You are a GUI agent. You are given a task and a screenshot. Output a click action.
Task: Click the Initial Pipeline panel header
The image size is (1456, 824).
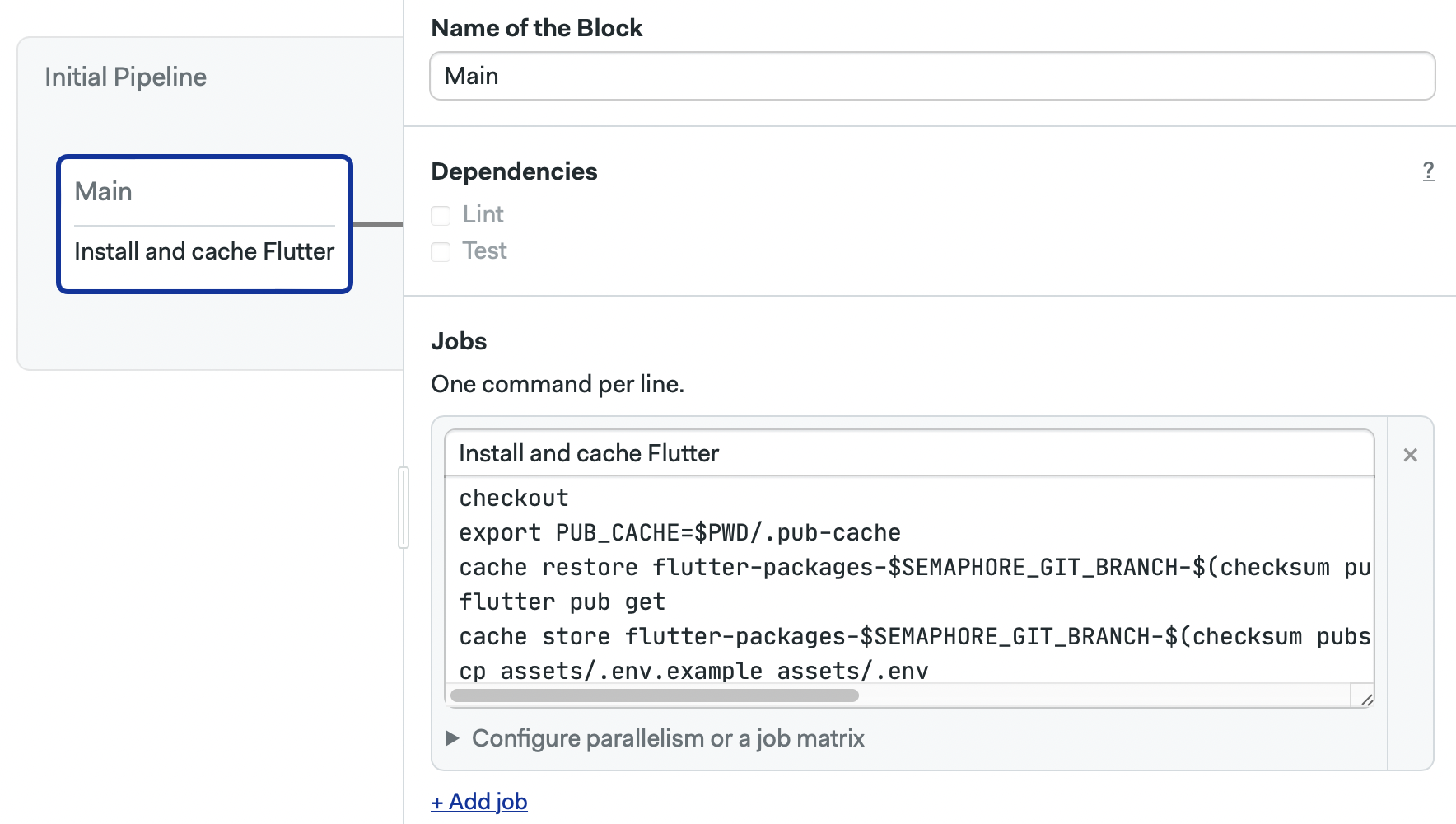(125, 76)
